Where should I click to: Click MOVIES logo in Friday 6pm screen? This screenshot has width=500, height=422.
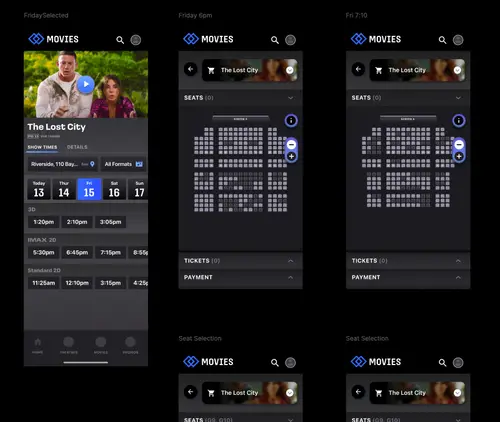pos(208,39)
